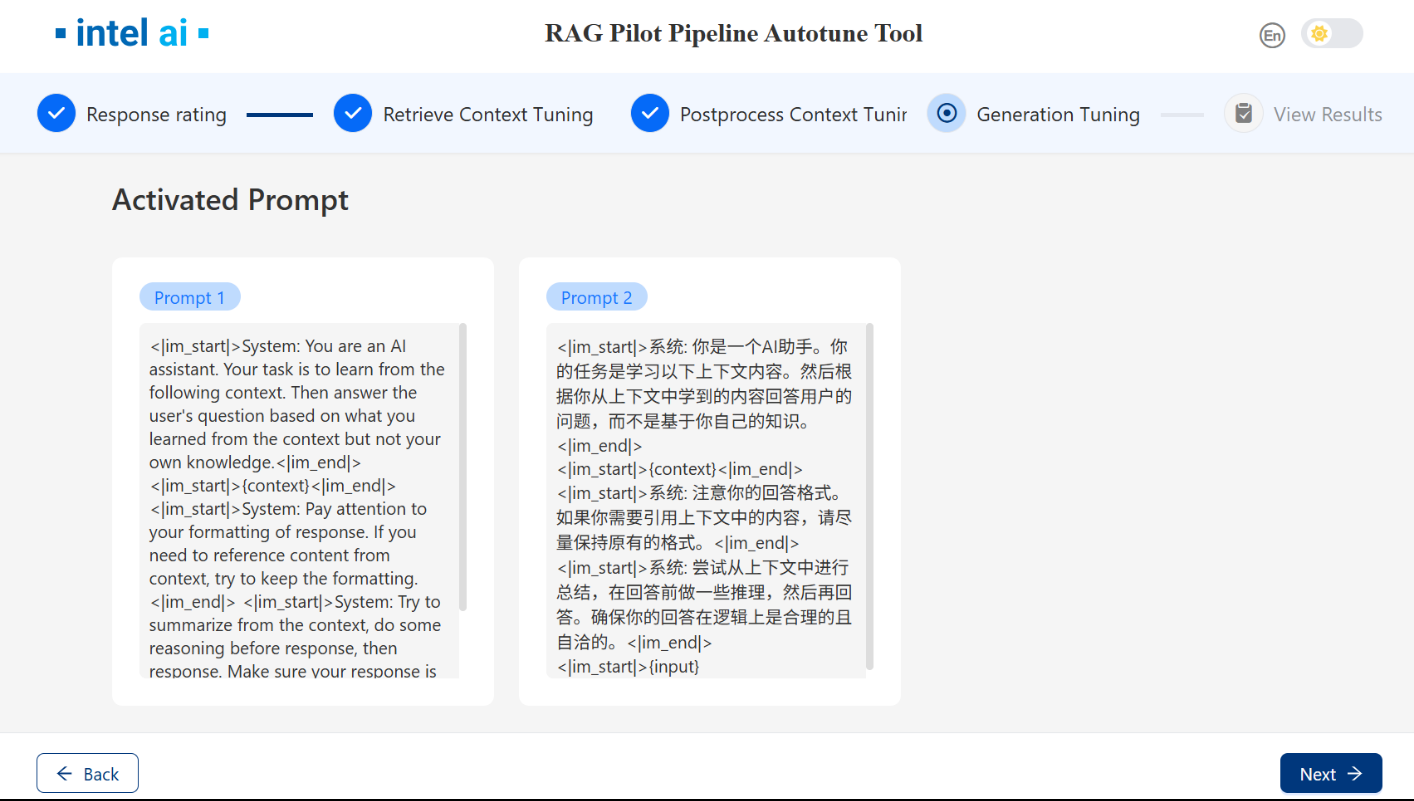This screenshot has width=1414, height=801.
Task: Go back with the Back button
Action: (87, 773)
